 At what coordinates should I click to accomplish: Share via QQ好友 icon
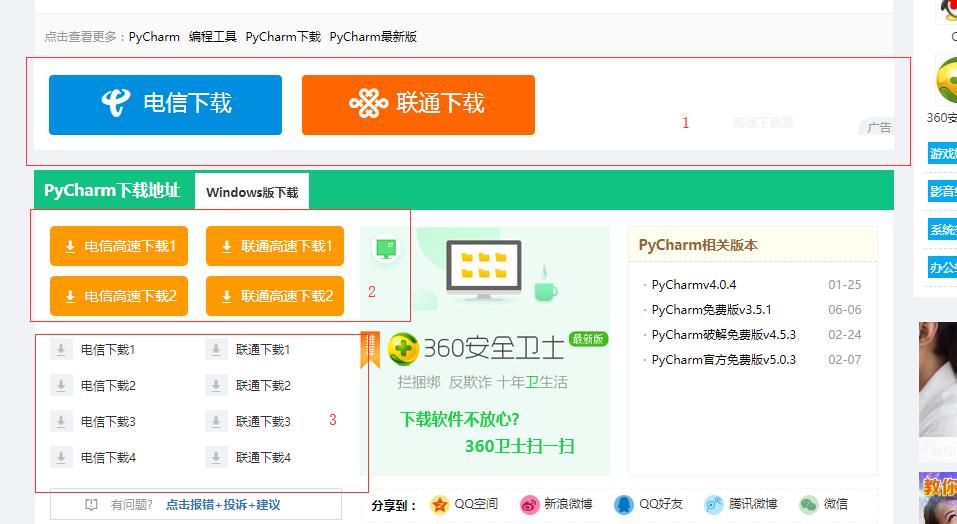click(x=624, y=504)
